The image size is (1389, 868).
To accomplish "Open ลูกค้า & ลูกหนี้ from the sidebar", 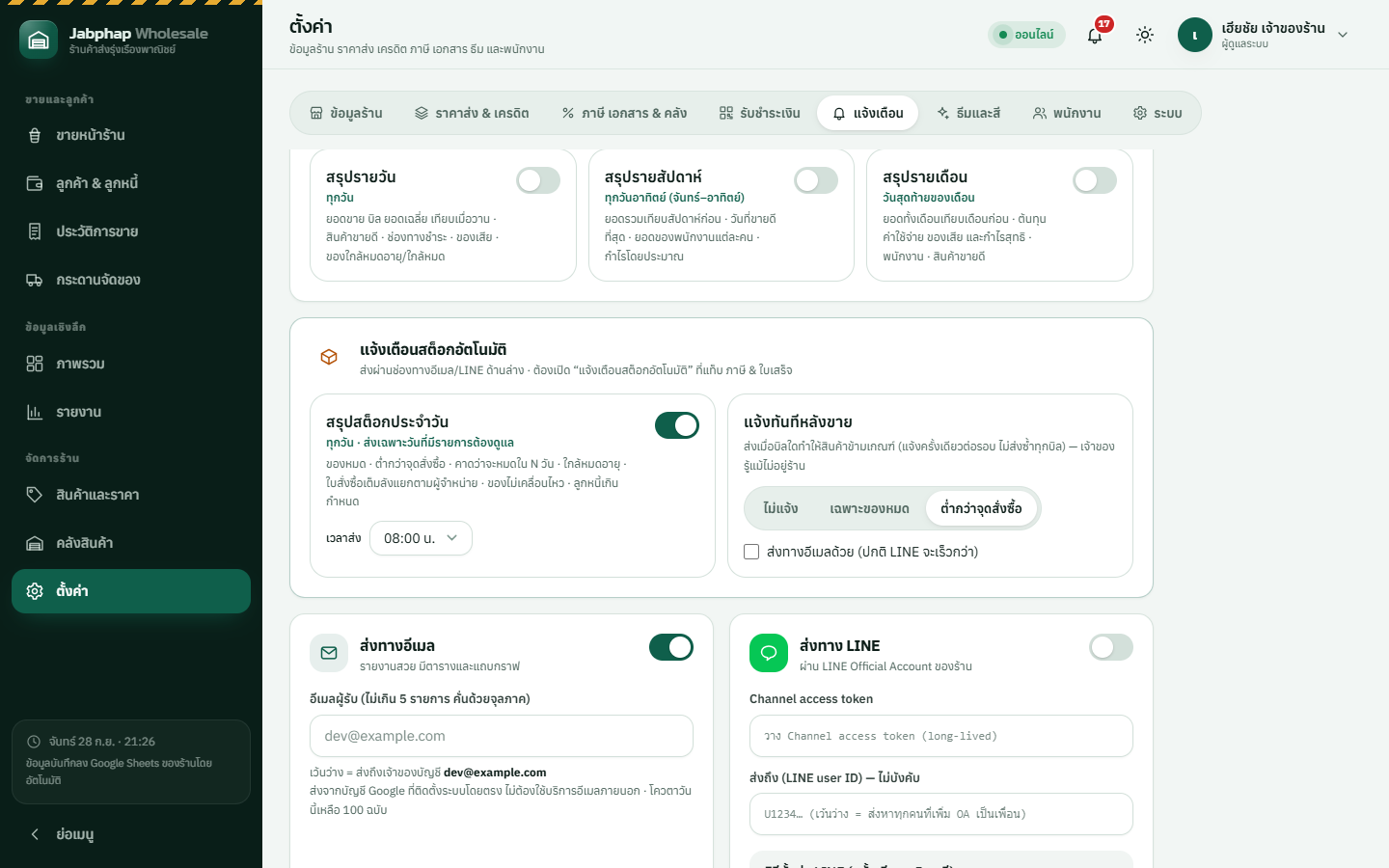I will coord(131,183).
